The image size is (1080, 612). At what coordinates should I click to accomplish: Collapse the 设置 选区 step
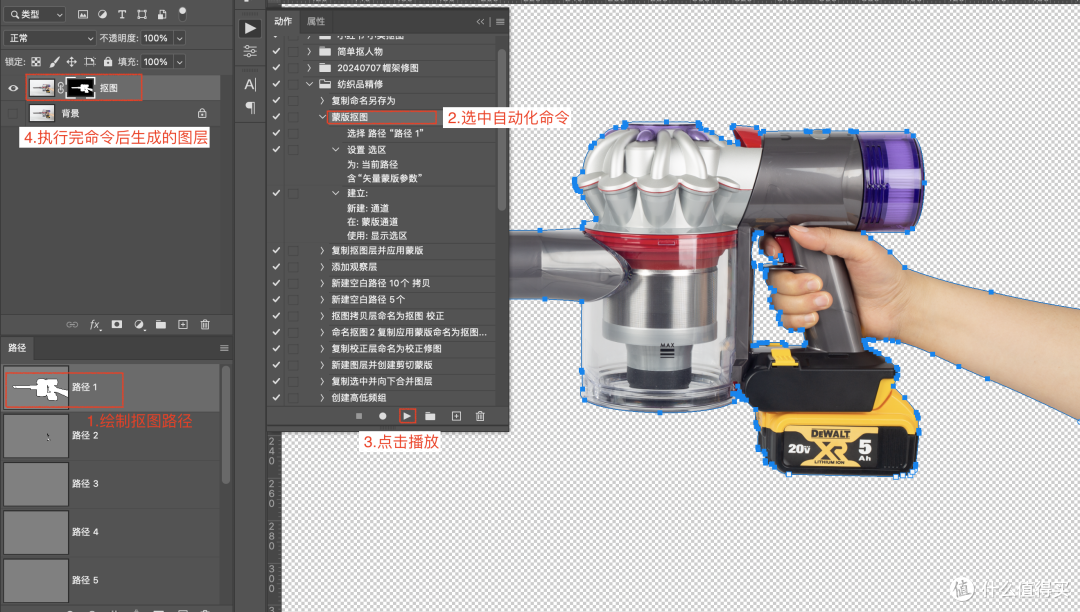tap(335, 149)
